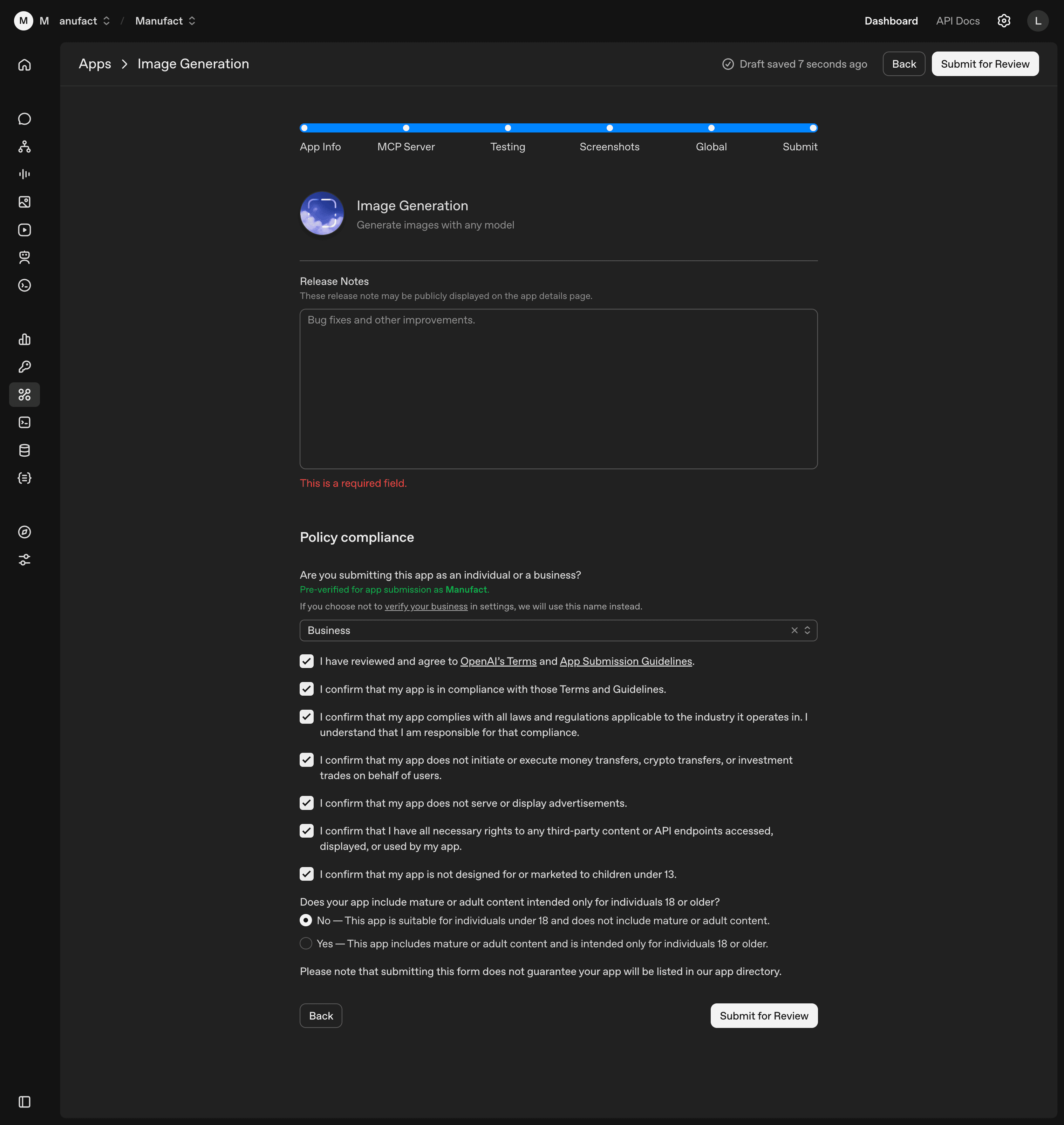
Task: Open the usage chart icon in sidebar
Action: (x=25, y=339)
